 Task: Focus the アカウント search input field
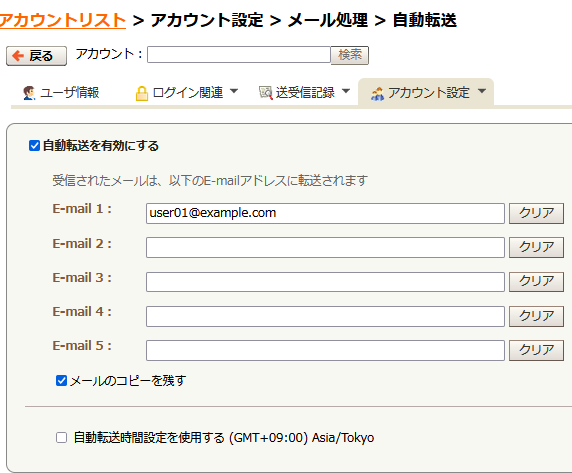pos(239,55)
